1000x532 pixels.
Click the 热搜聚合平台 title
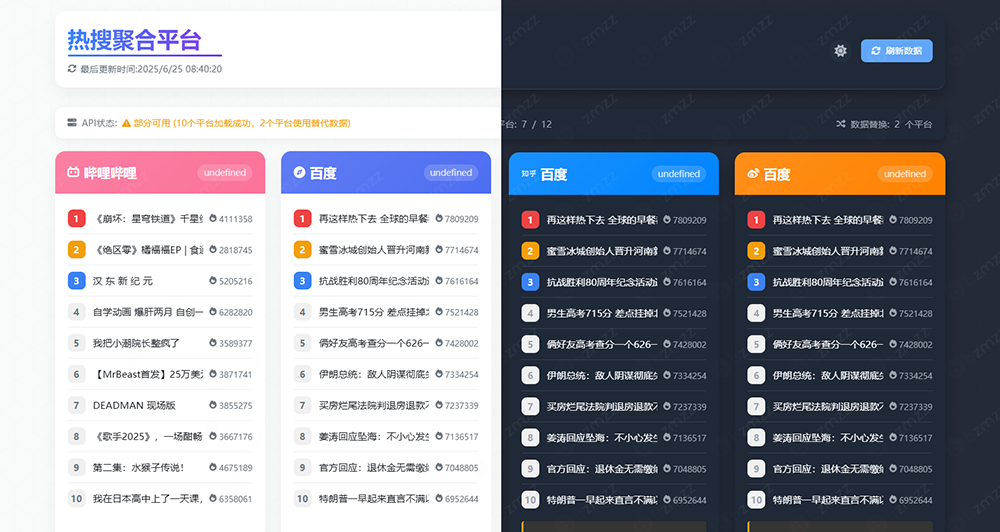tap(135, 40)
